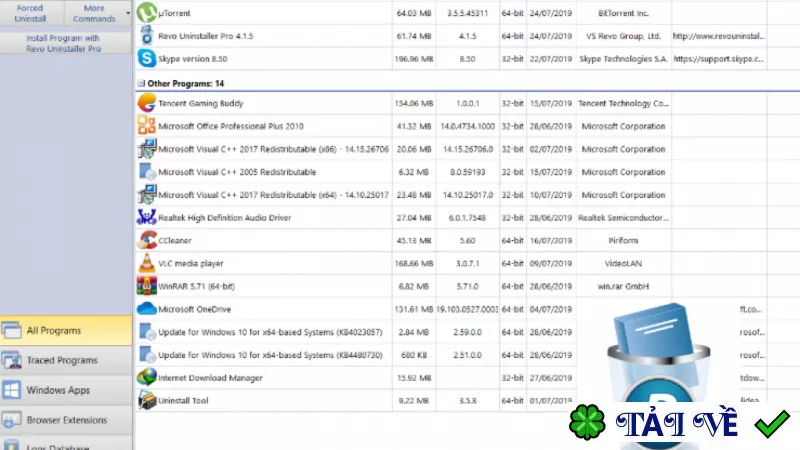The width and height of the screenshot is (800, 450).
Task: Click the Forced Uninstall button
Action: click(30, 13)
